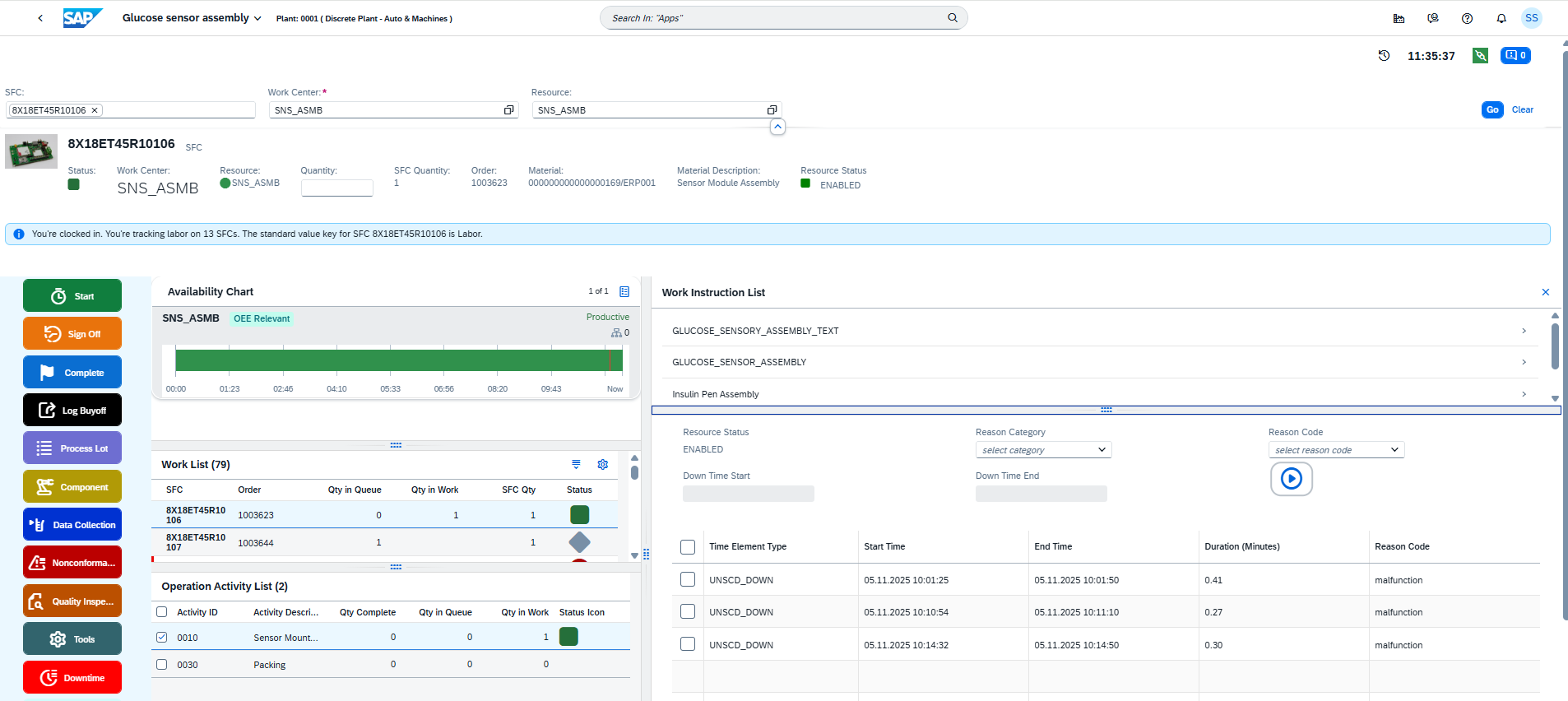The height and width of the screenshot is (701, 1568).
Task: Click the green availability chart bar
Action: click(x=399, y=360)
